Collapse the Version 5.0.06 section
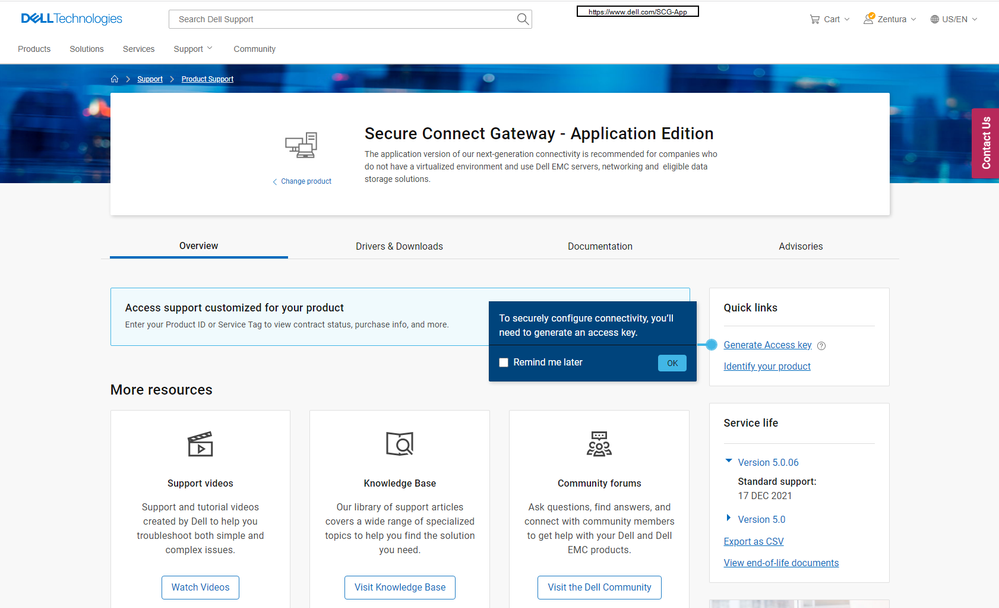The image size is (999, 608). point(728,461)
